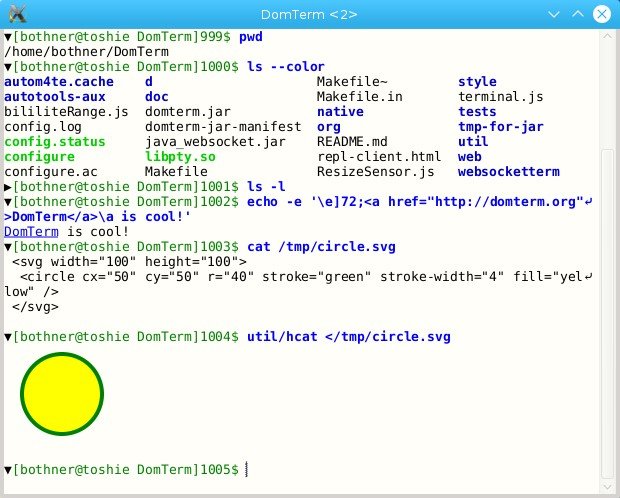Click the web directory name
Viewport: 620px width, 498px height.
coord(470,157)
